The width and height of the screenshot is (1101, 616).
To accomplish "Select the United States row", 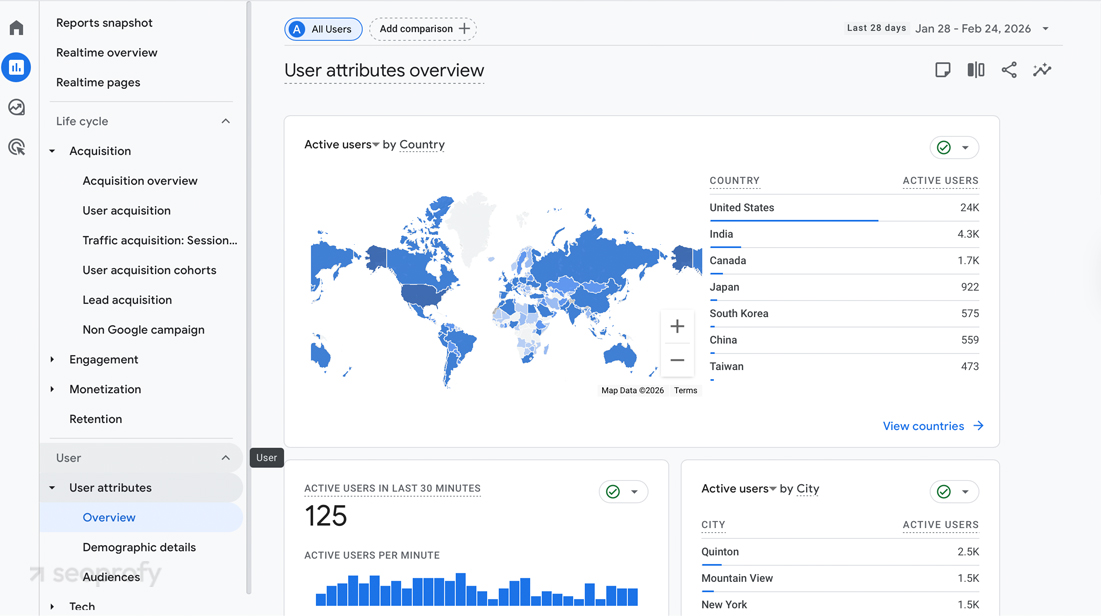I will coord(844,208).
